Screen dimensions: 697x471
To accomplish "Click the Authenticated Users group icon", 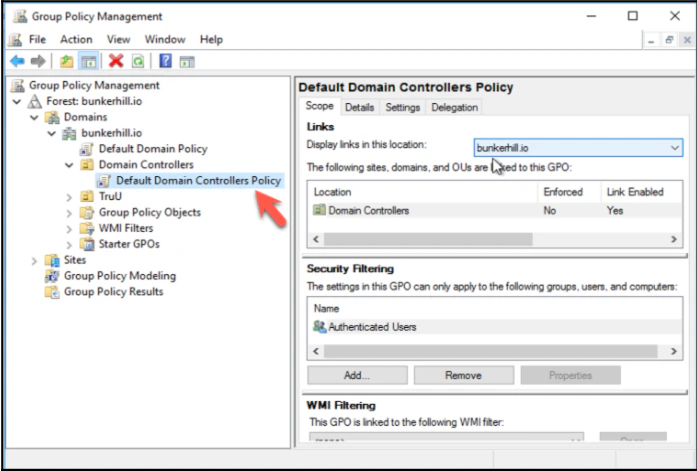I will point(319,327).
